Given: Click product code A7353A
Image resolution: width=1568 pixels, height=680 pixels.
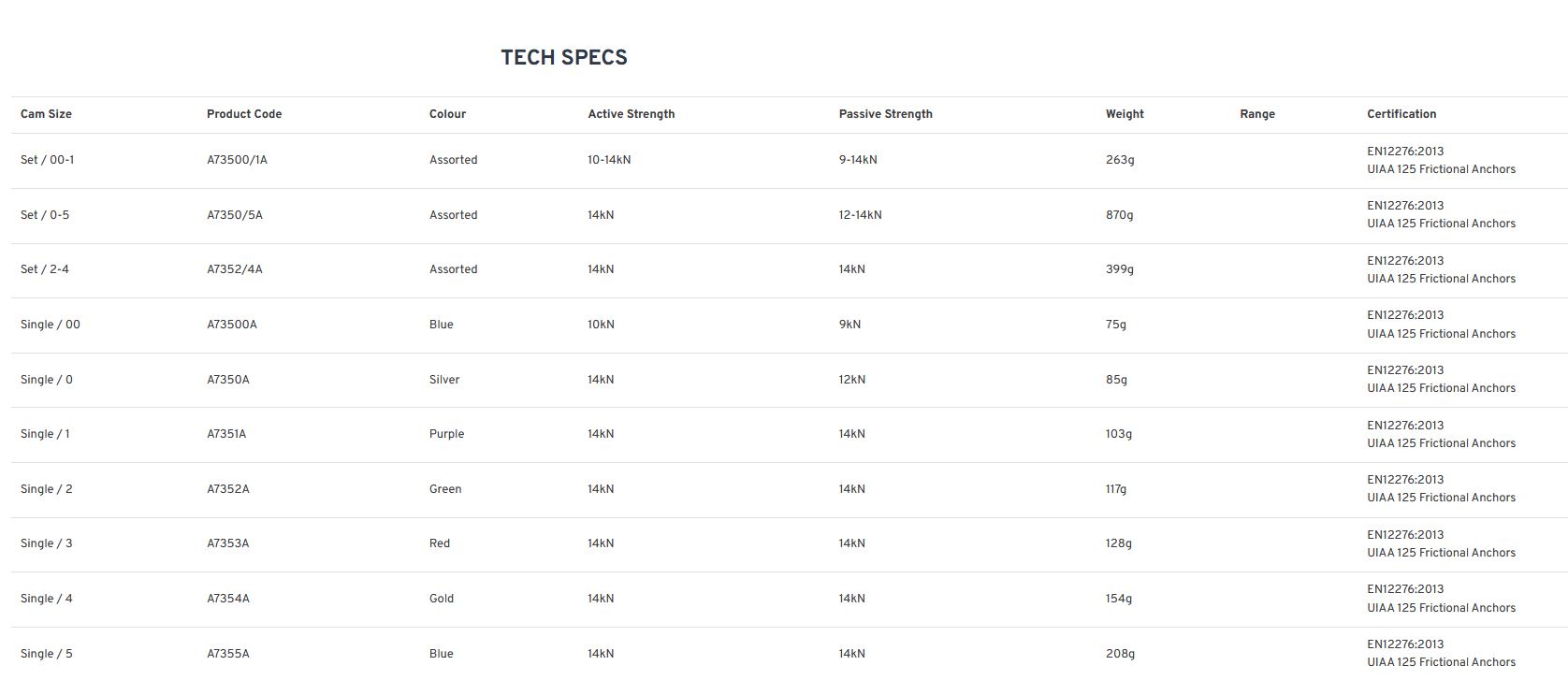Looking at the screenshot, I should pos(227,543).
